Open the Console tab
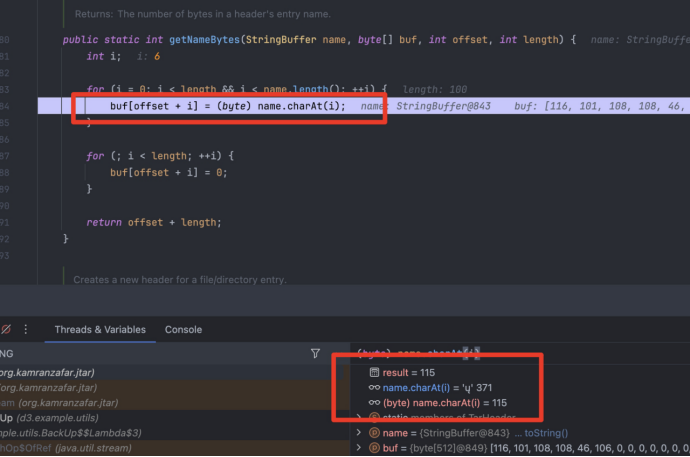Viewport: 690px width, 457px height. tap(183, 329)
